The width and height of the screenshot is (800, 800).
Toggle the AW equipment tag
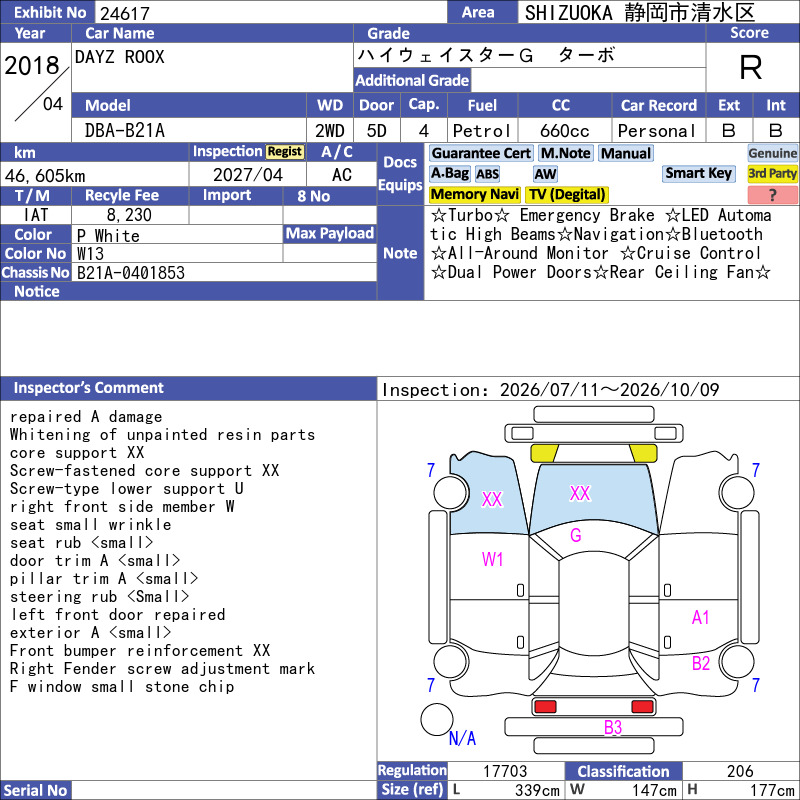[545, 174]
